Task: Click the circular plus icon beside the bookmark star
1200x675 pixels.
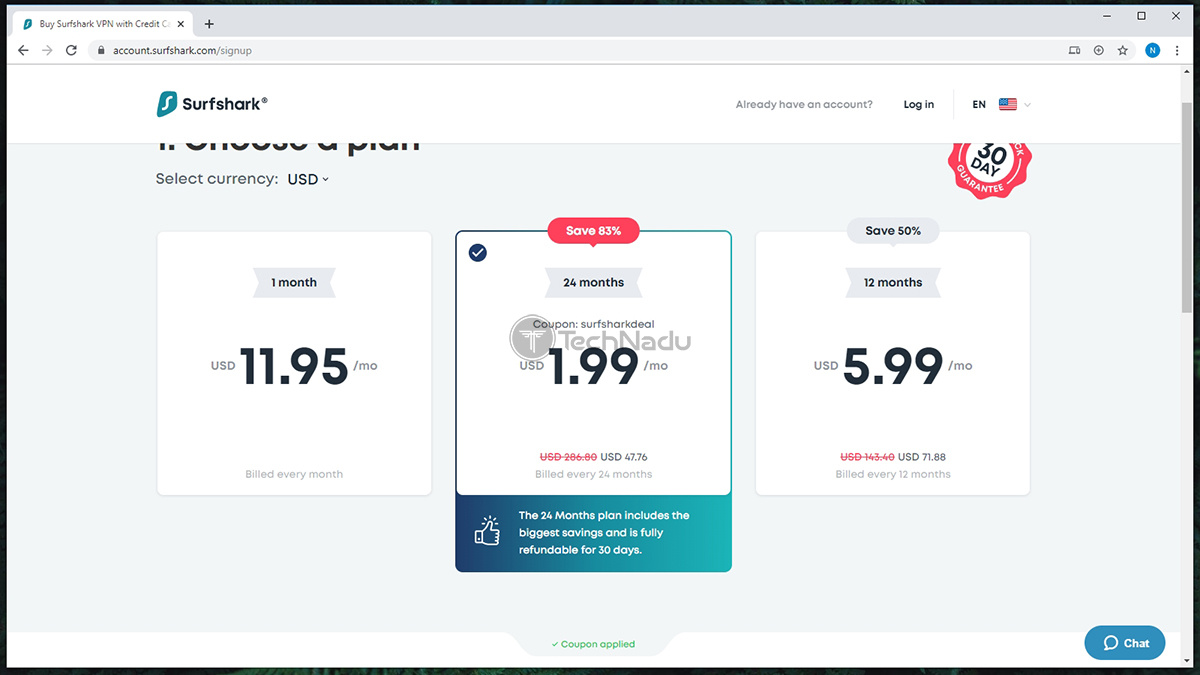Action: pos(1099,50)
